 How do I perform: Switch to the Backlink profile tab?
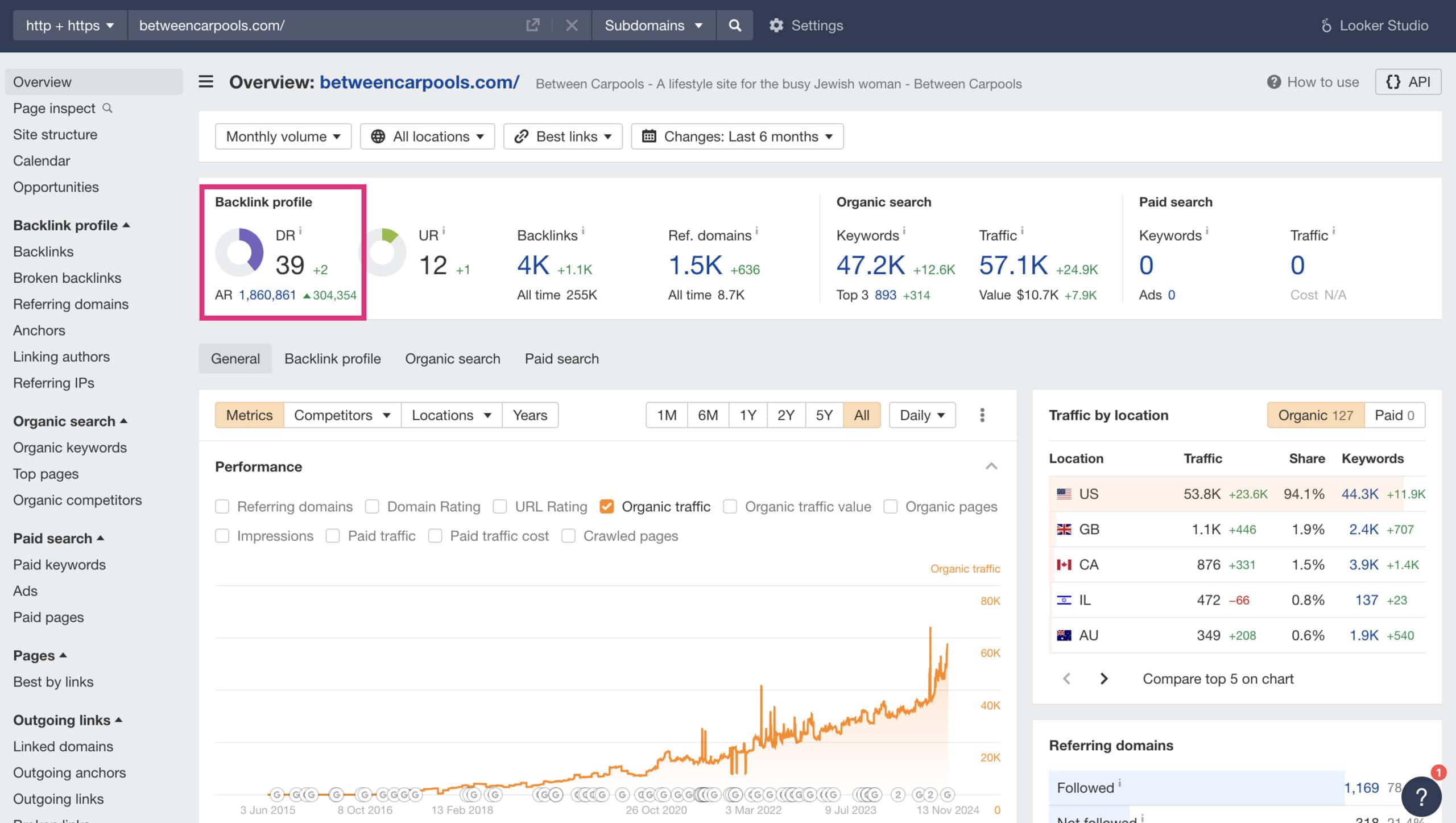click(x=332, y=359)
